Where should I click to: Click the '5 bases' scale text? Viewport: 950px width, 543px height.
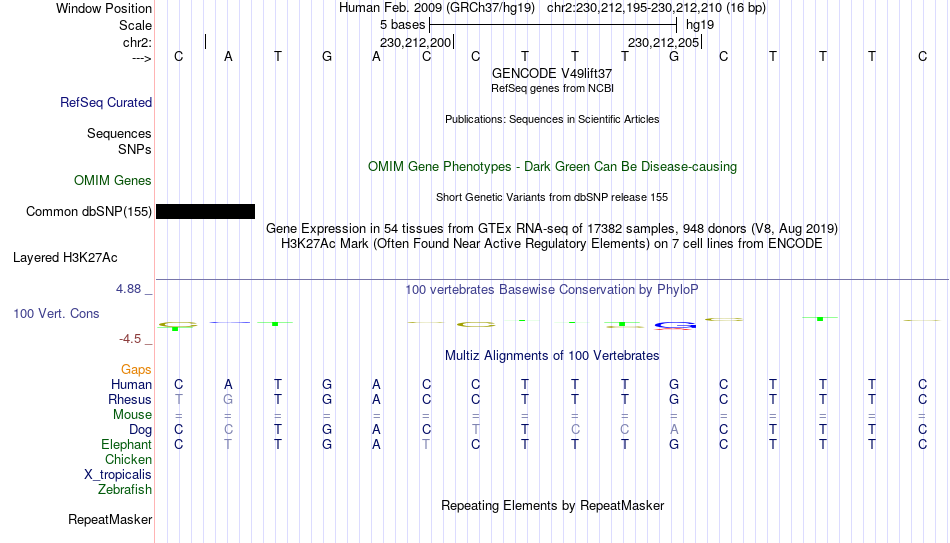[403, 25]
